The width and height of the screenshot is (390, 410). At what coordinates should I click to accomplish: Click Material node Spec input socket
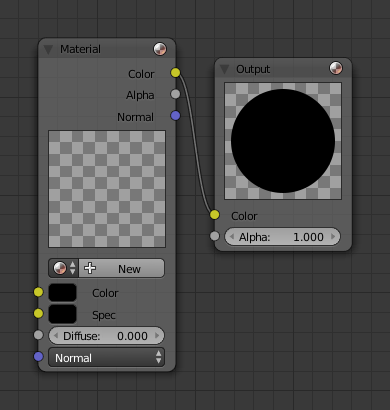click(x=38, y=313)
